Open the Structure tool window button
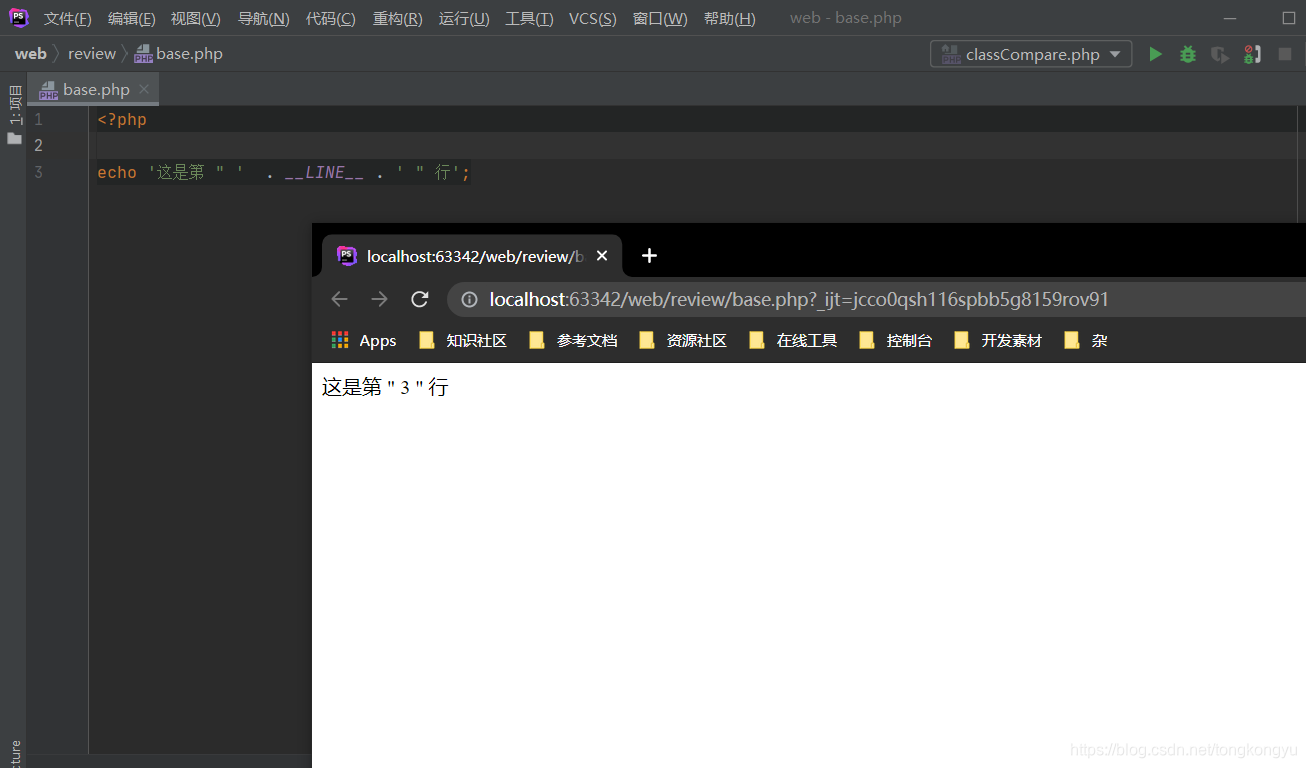 coord(14,754)
